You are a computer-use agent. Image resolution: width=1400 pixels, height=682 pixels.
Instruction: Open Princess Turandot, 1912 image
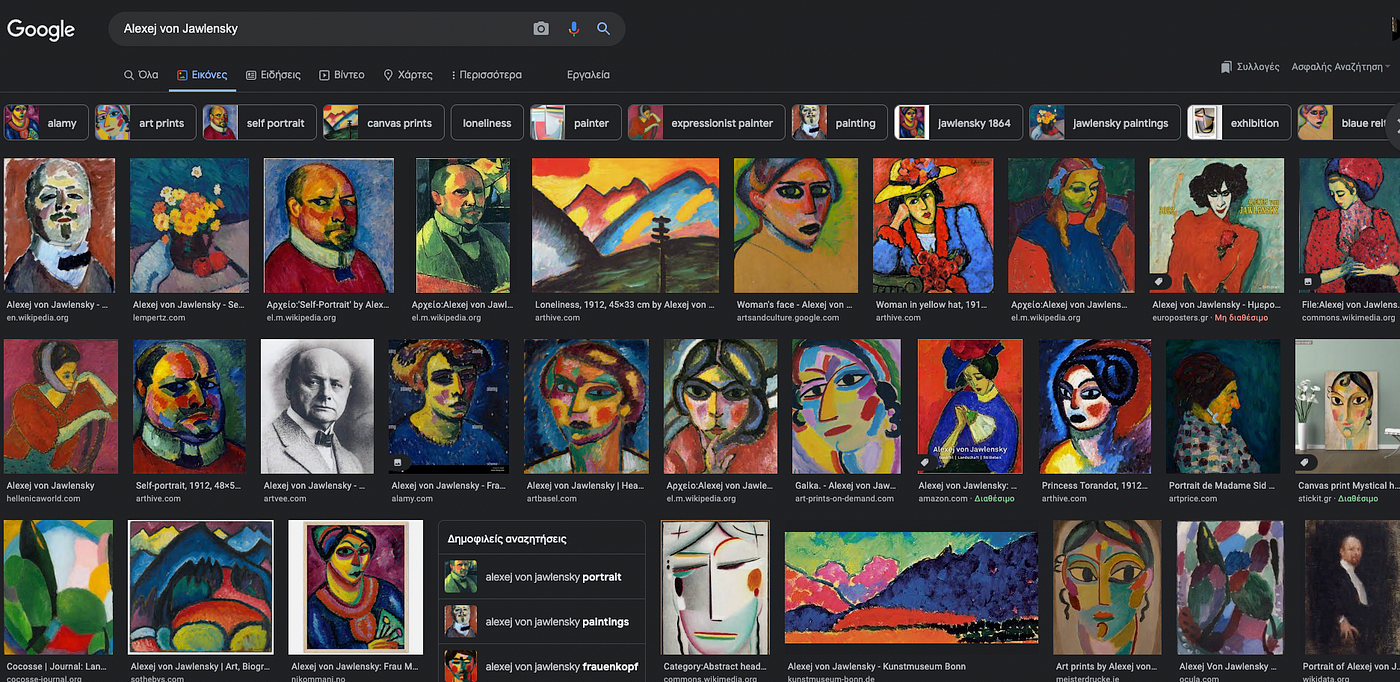1095,406
